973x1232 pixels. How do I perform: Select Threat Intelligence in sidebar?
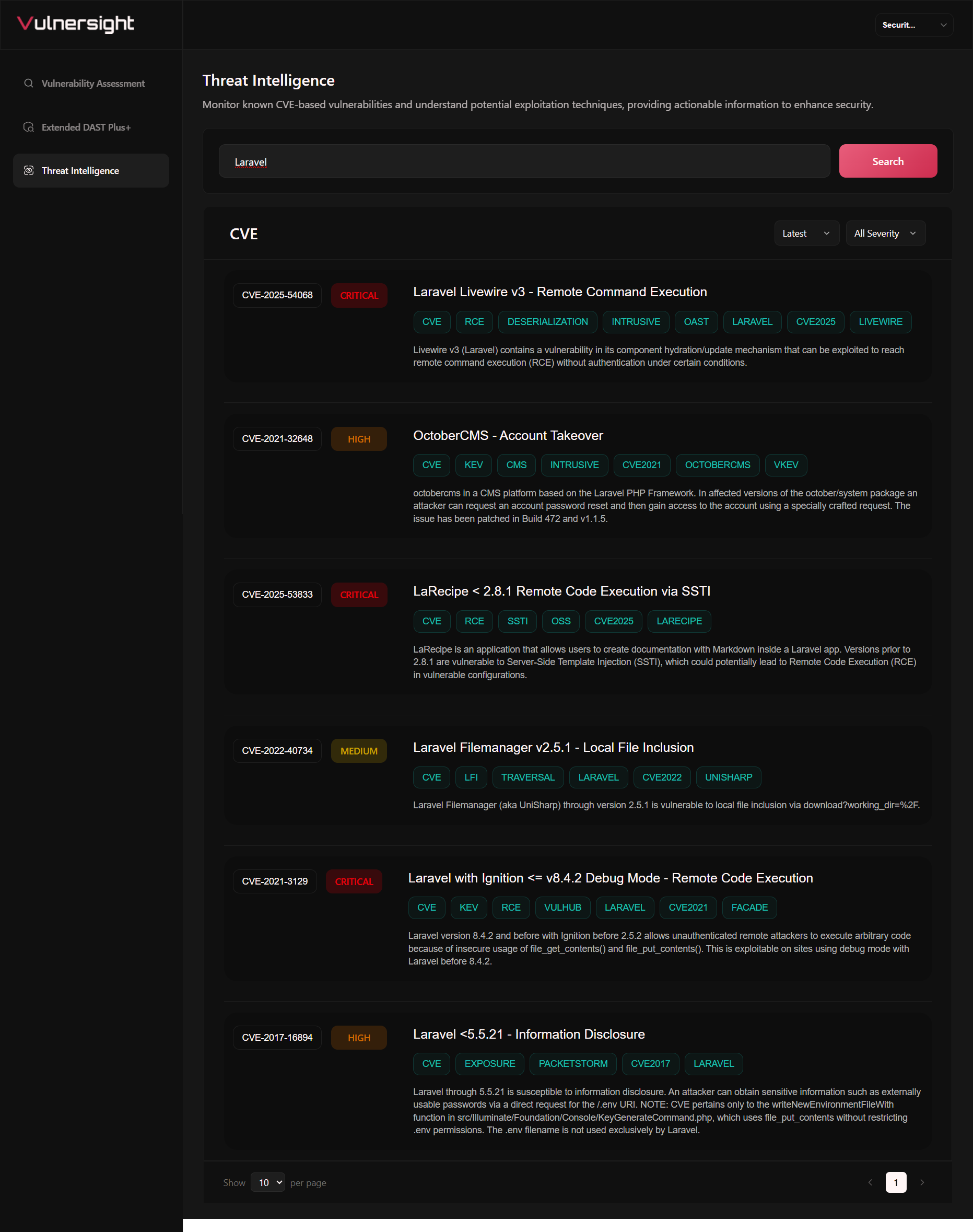click(91, 170)
